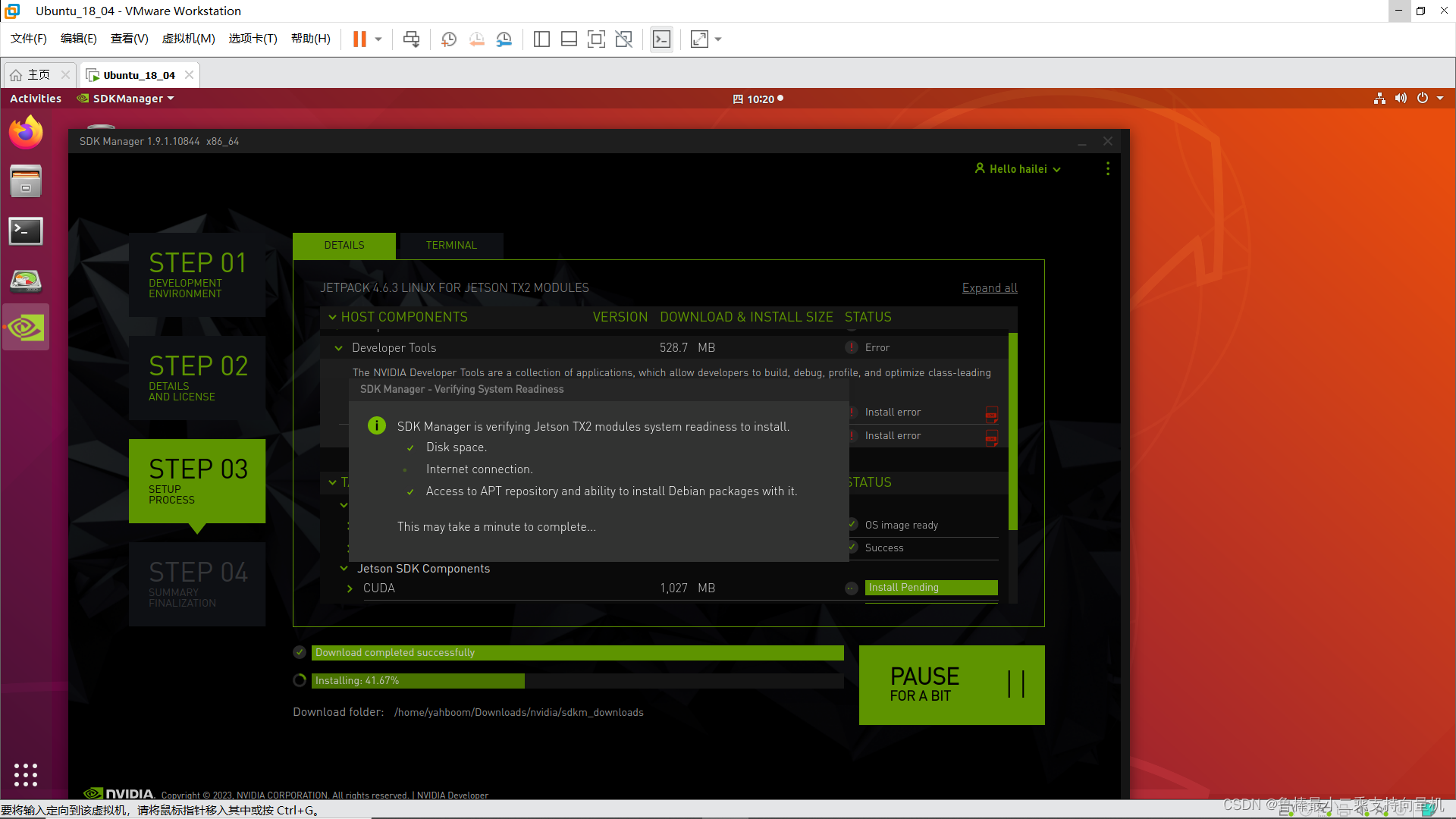This screenshot has width=1456, height=819.
Task: Click the Expand all link
Action: pos(990,288)
